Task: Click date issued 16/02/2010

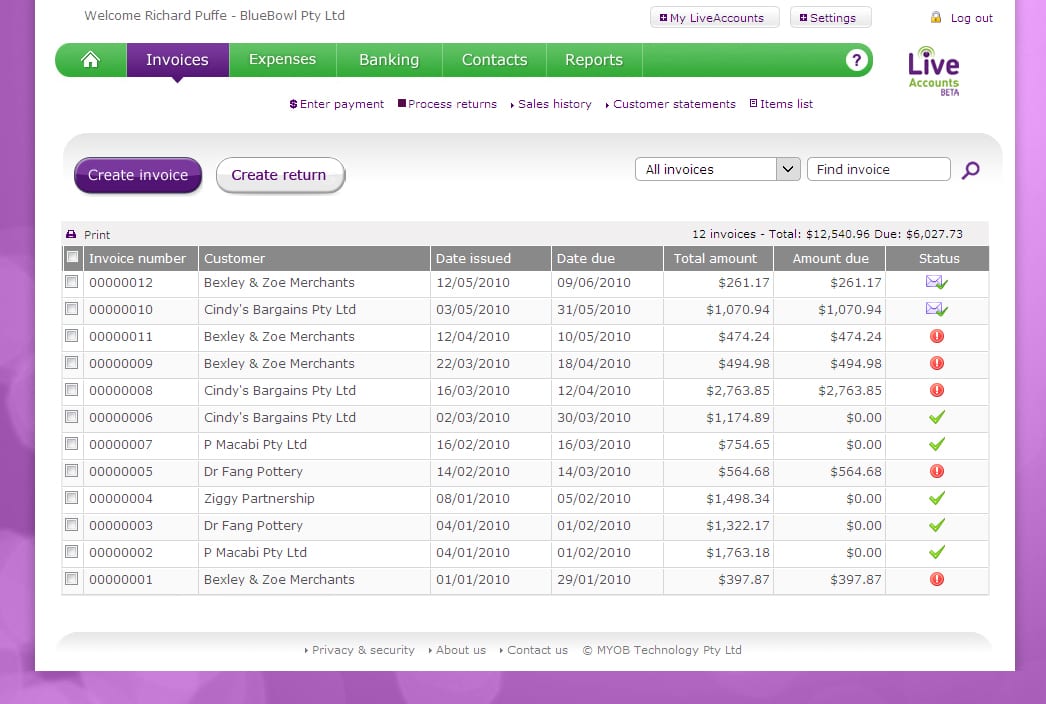Action: 473,444
